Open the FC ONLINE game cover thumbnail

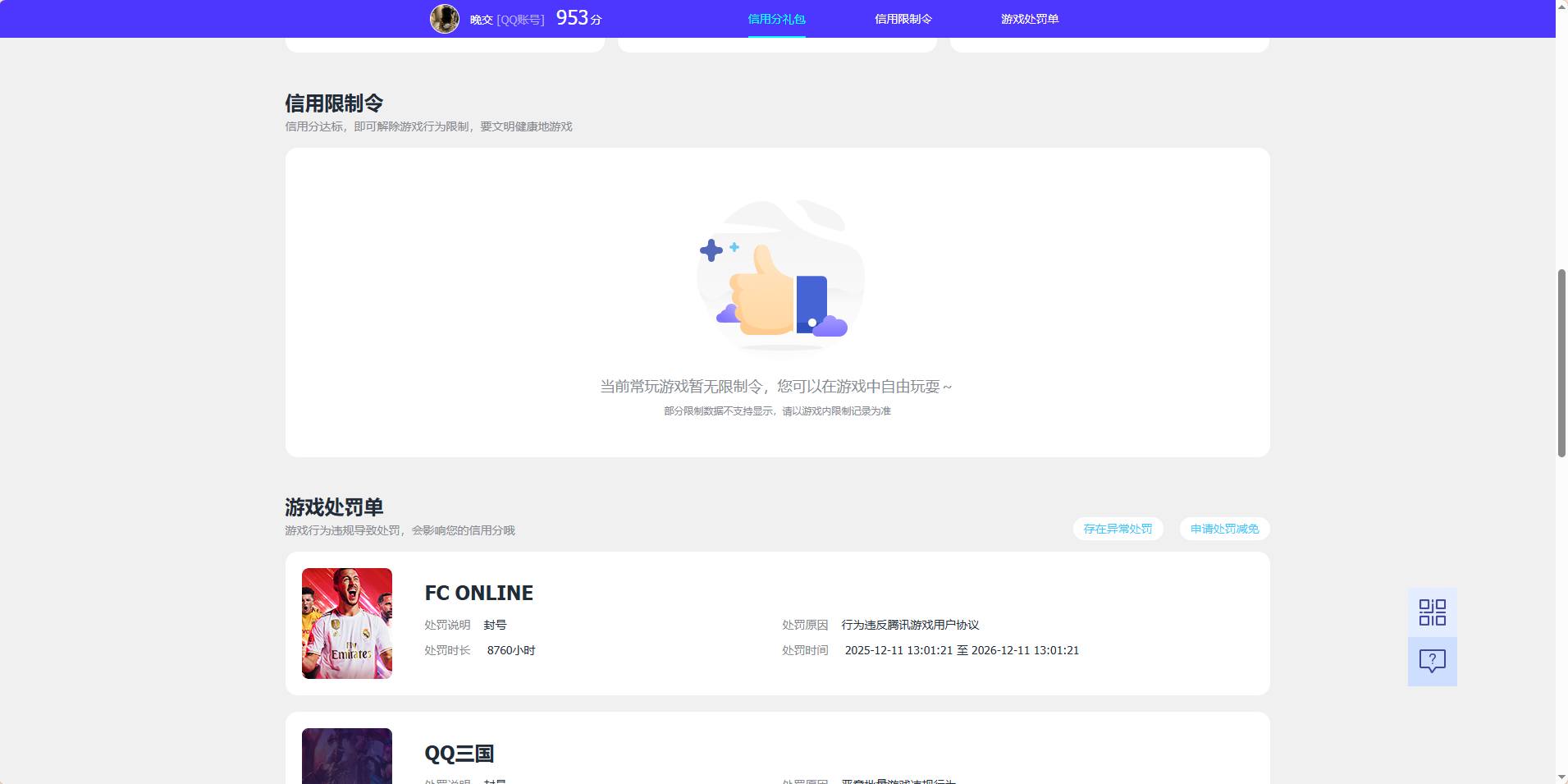pyautogui.click(x=347, y=623)
